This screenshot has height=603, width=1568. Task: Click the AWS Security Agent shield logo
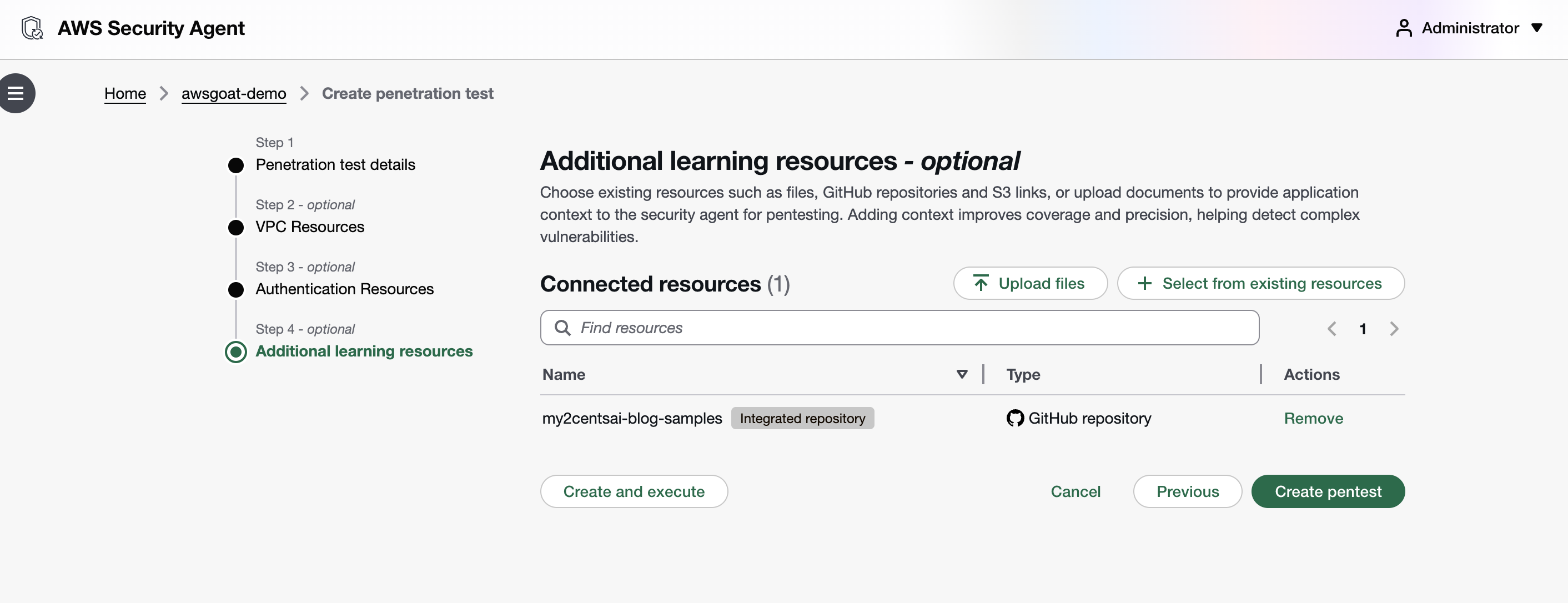32,27
